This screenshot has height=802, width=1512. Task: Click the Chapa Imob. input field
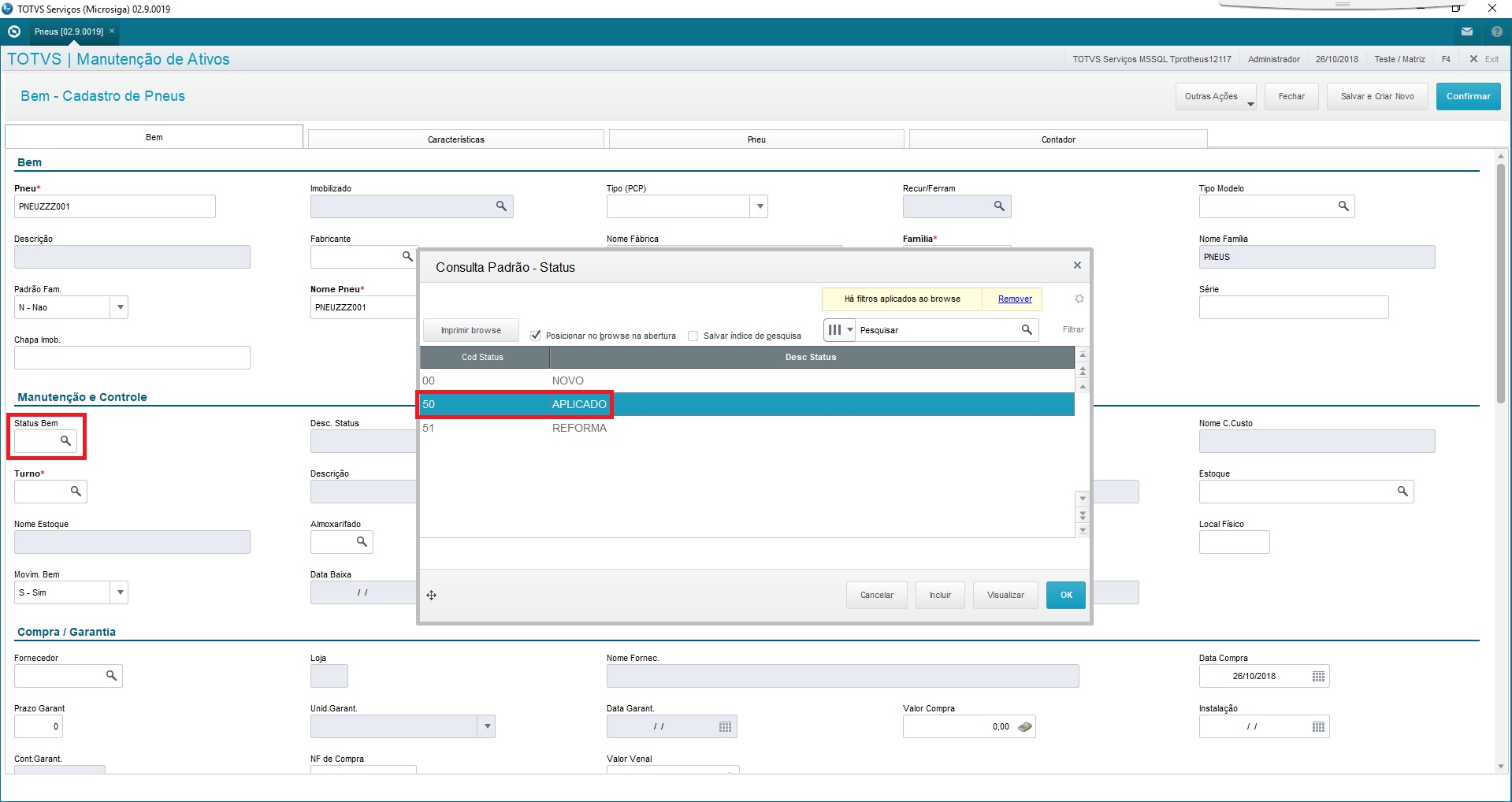132,358
